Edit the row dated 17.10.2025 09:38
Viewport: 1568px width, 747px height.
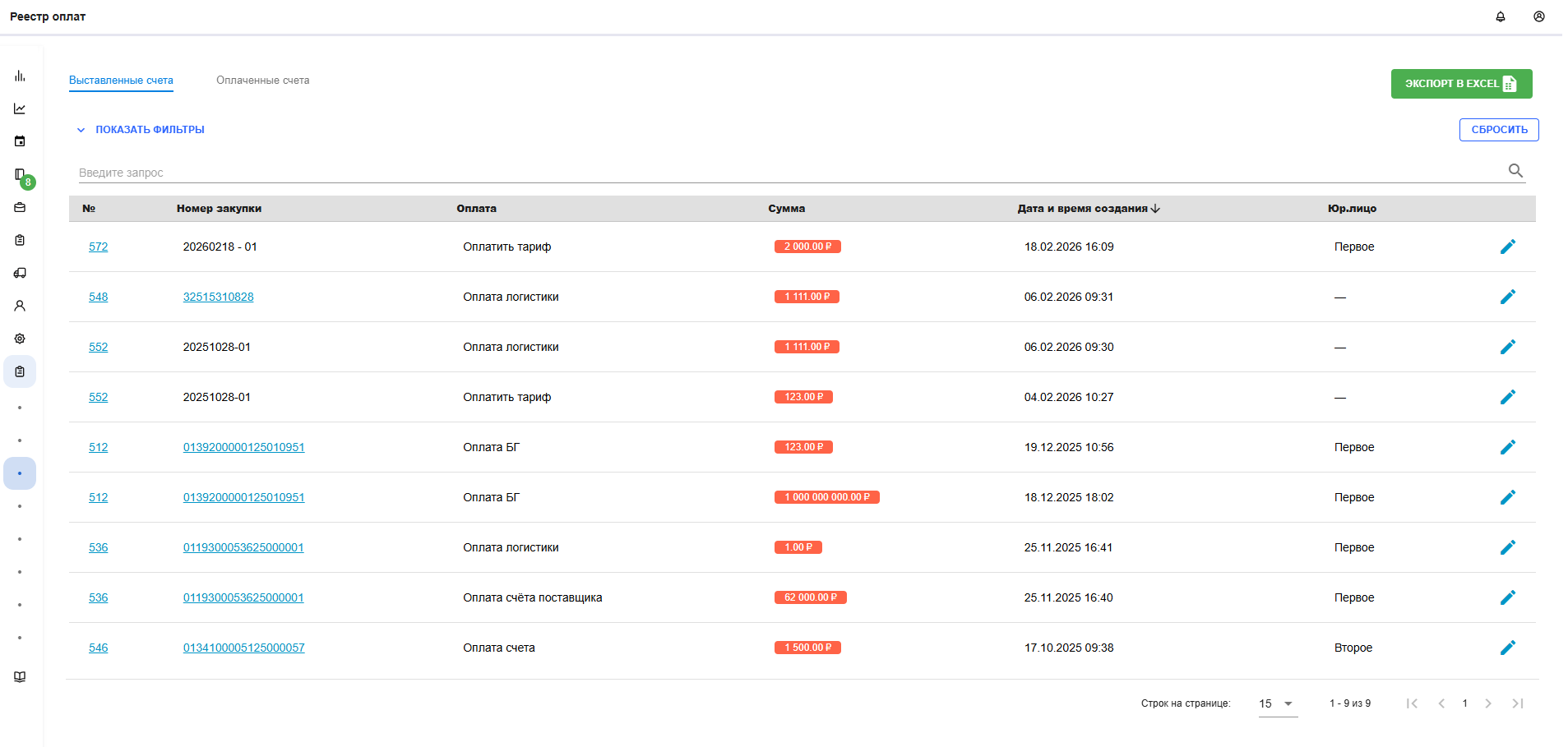(x=1507, y=648)
